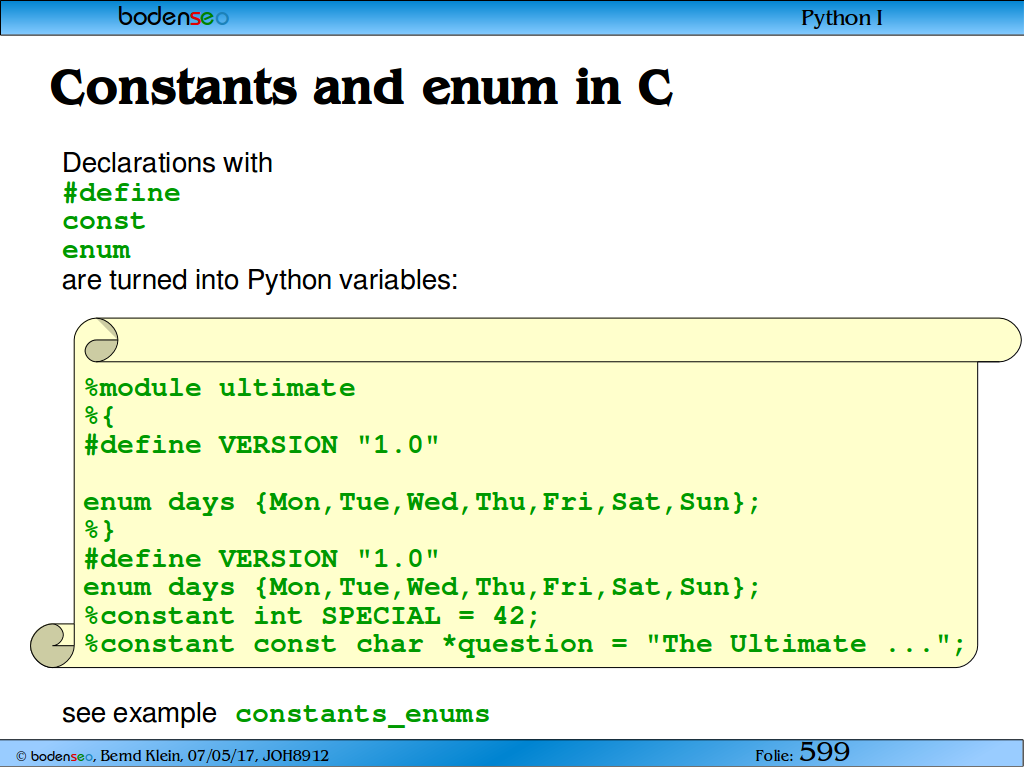Click the 'see example' text

[139, 713]
